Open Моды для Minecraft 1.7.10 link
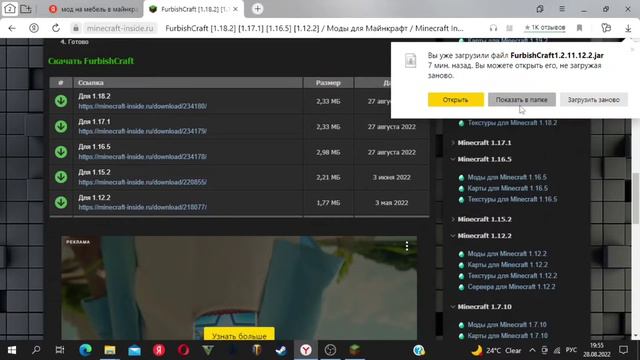This screenshot has width=640, height=360. [507, 324]
